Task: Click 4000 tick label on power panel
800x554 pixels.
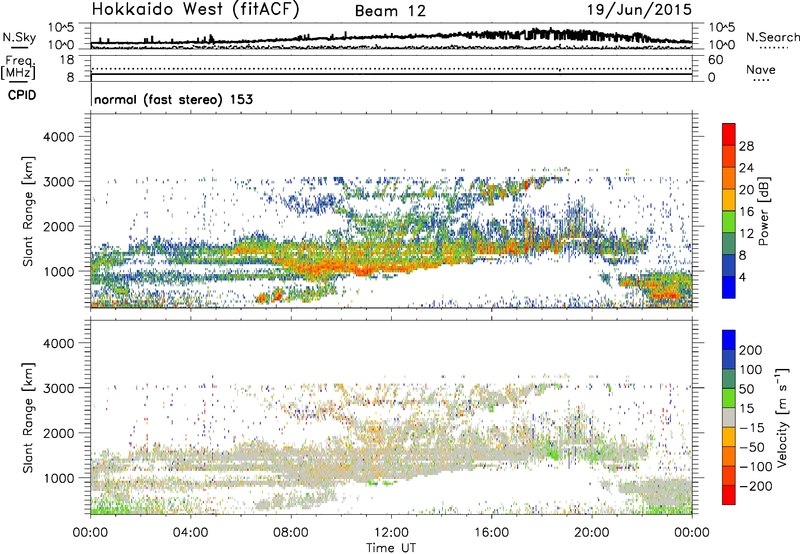Action: 59,137
